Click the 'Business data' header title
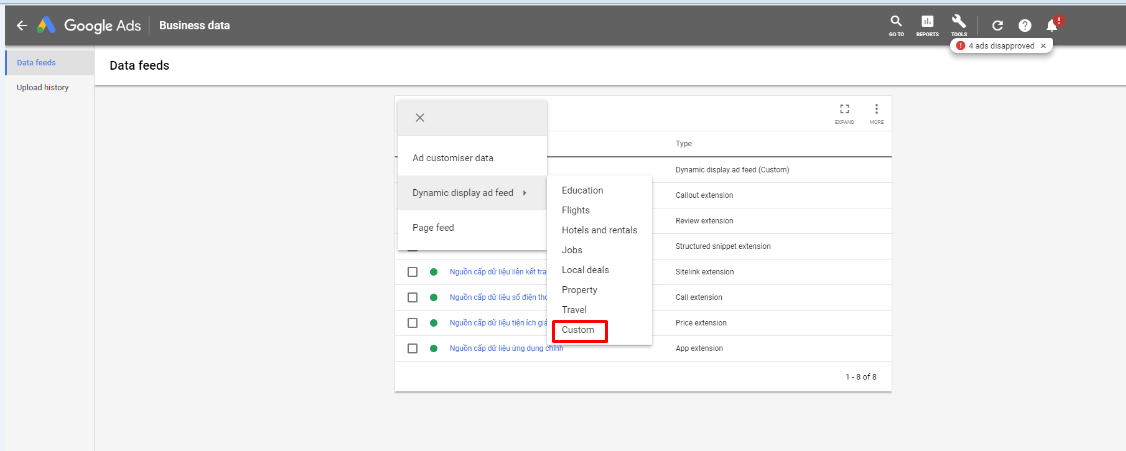1126x451 pixels. [x=195, y=25]
